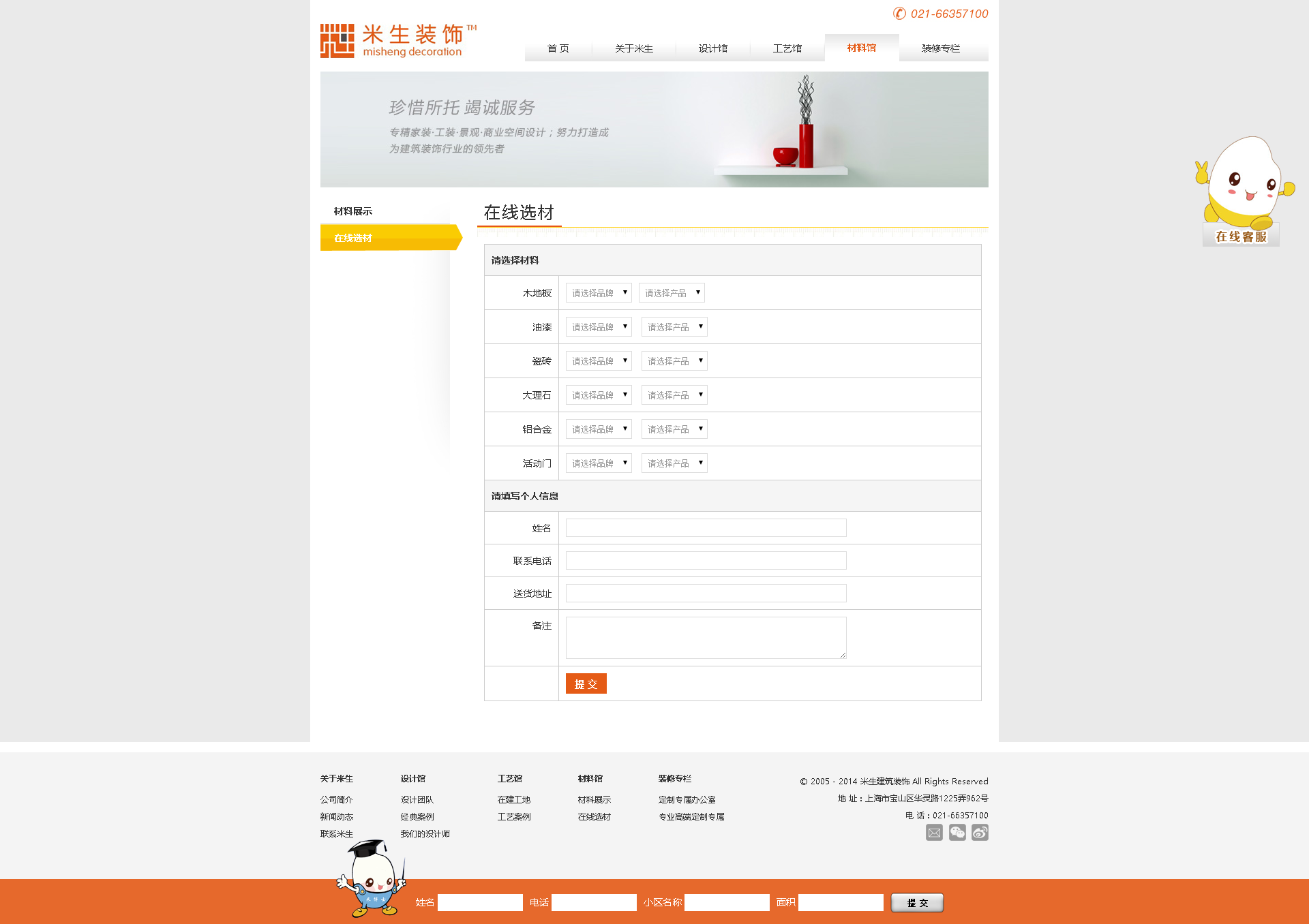The height and width of the screenshot is (924, 1309).
Task: Click the WeChat icon in footer
Action: [957, 833]
